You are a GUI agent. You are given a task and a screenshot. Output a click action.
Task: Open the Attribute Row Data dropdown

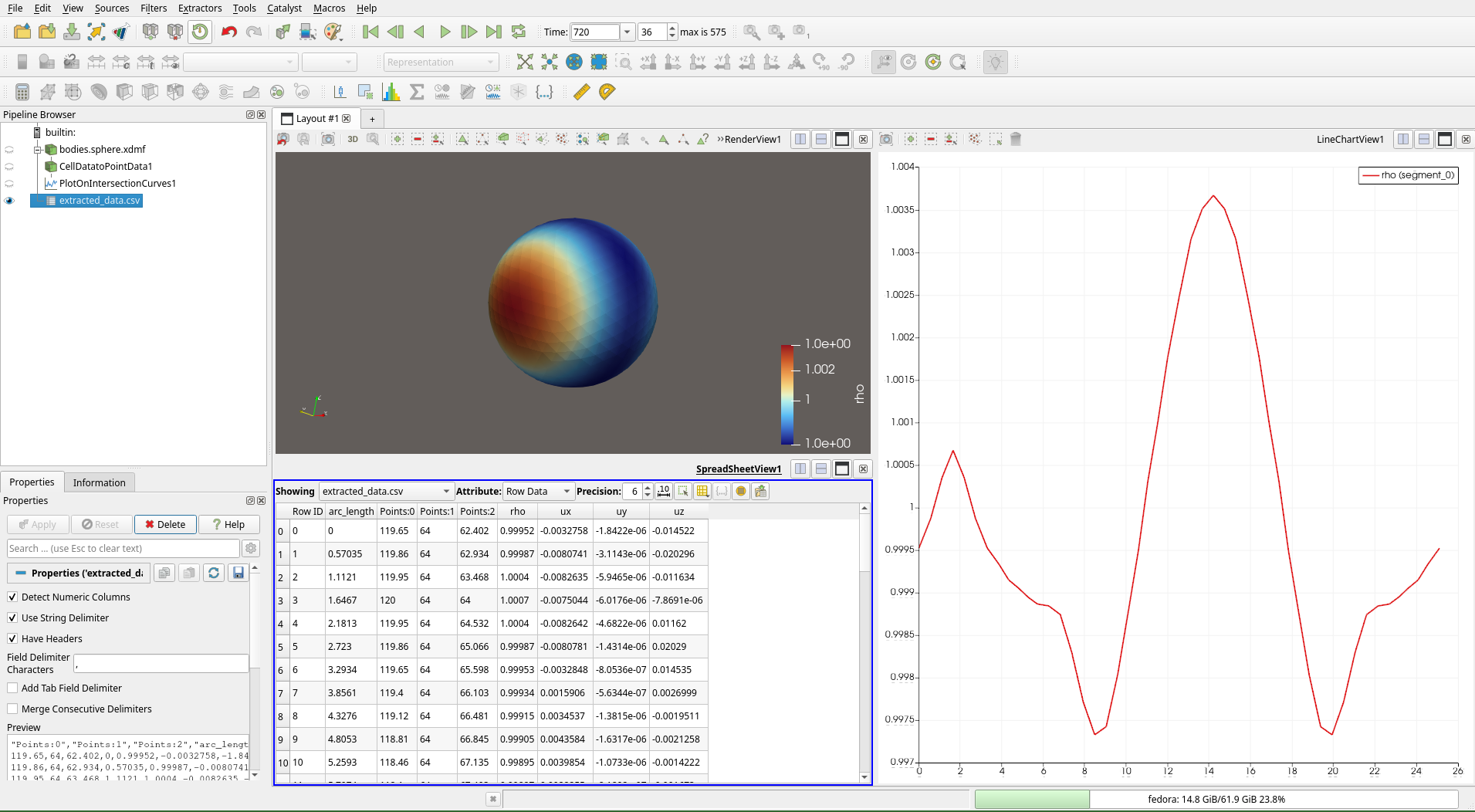(x=539, y=491)
